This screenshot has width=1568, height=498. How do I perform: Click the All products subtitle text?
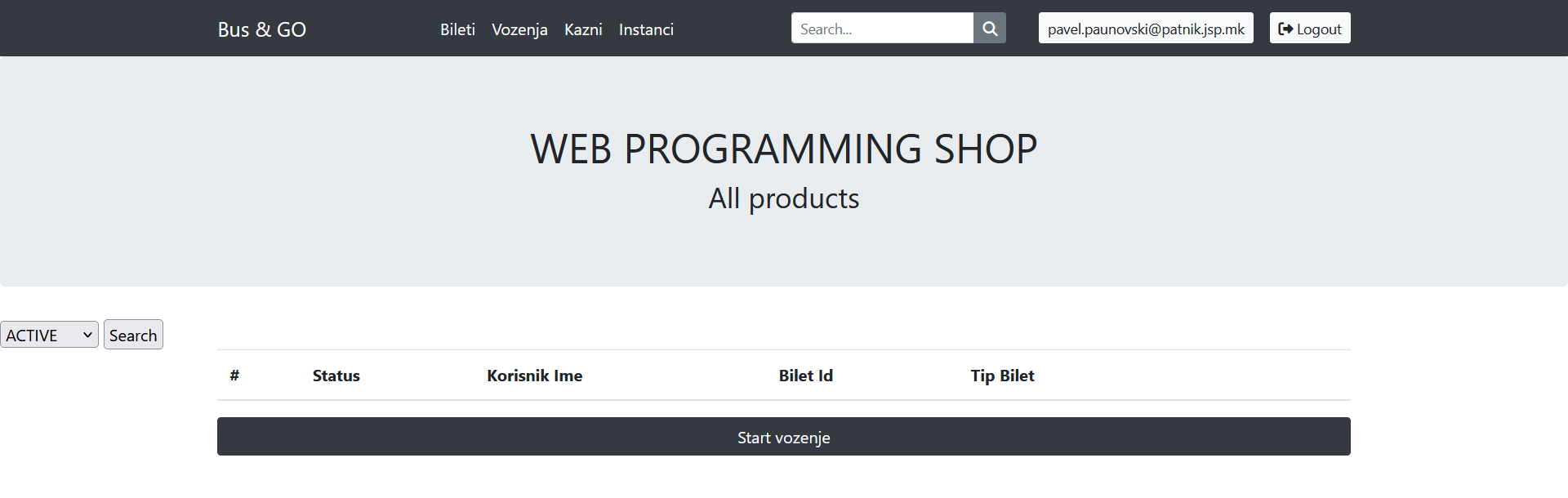[783, 198]
